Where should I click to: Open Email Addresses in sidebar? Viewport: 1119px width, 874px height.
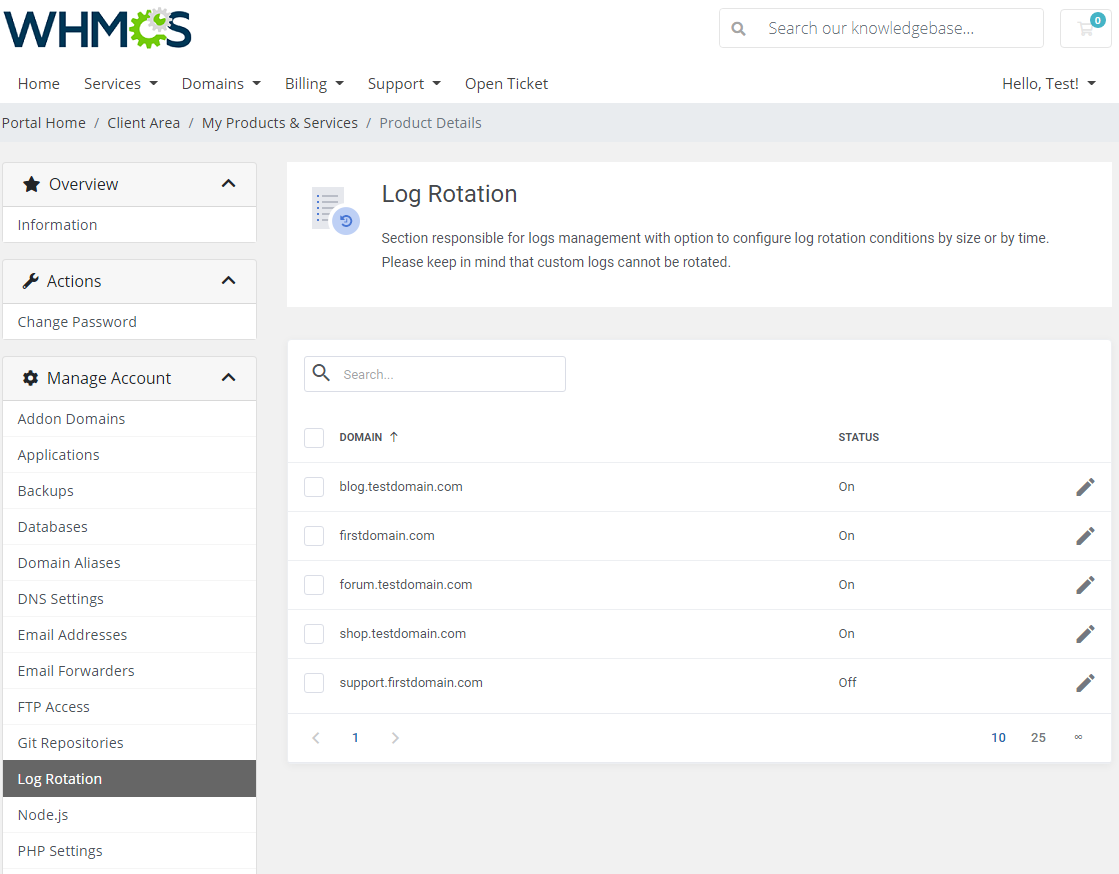(x=129, y=635)
